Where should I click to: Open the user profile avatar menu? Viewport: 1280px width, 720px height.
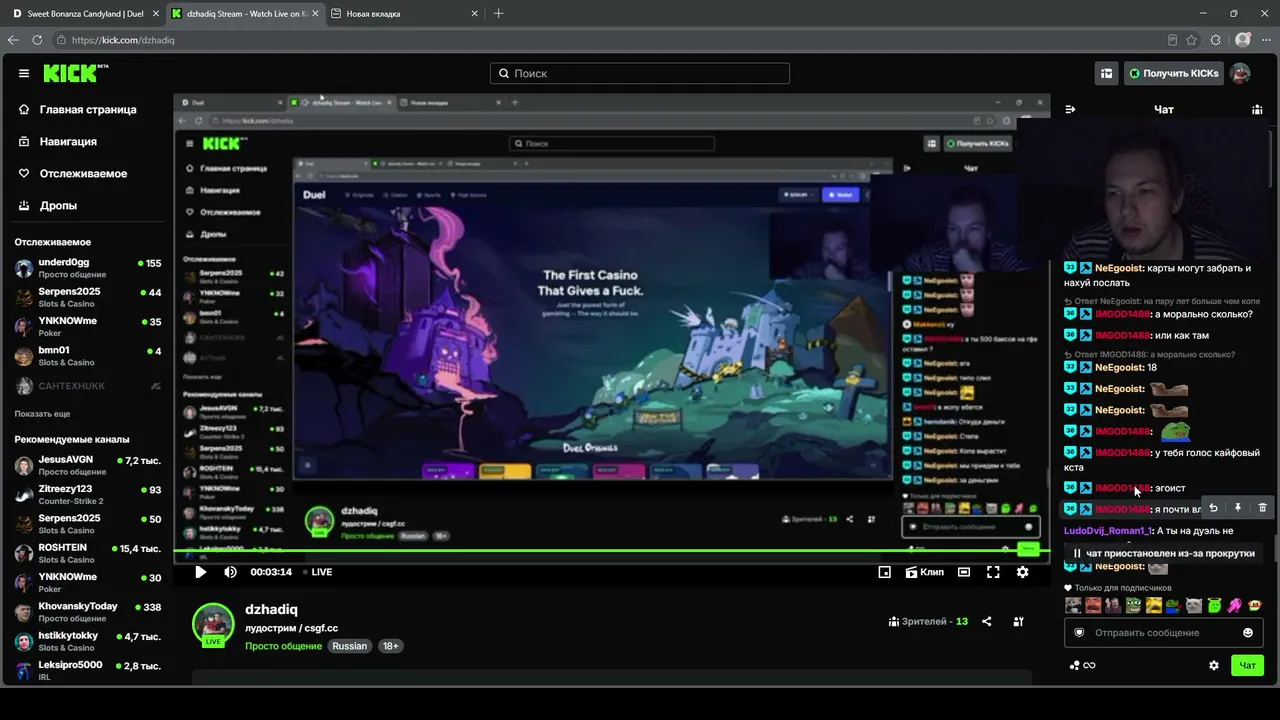(x=1240, y=73)
